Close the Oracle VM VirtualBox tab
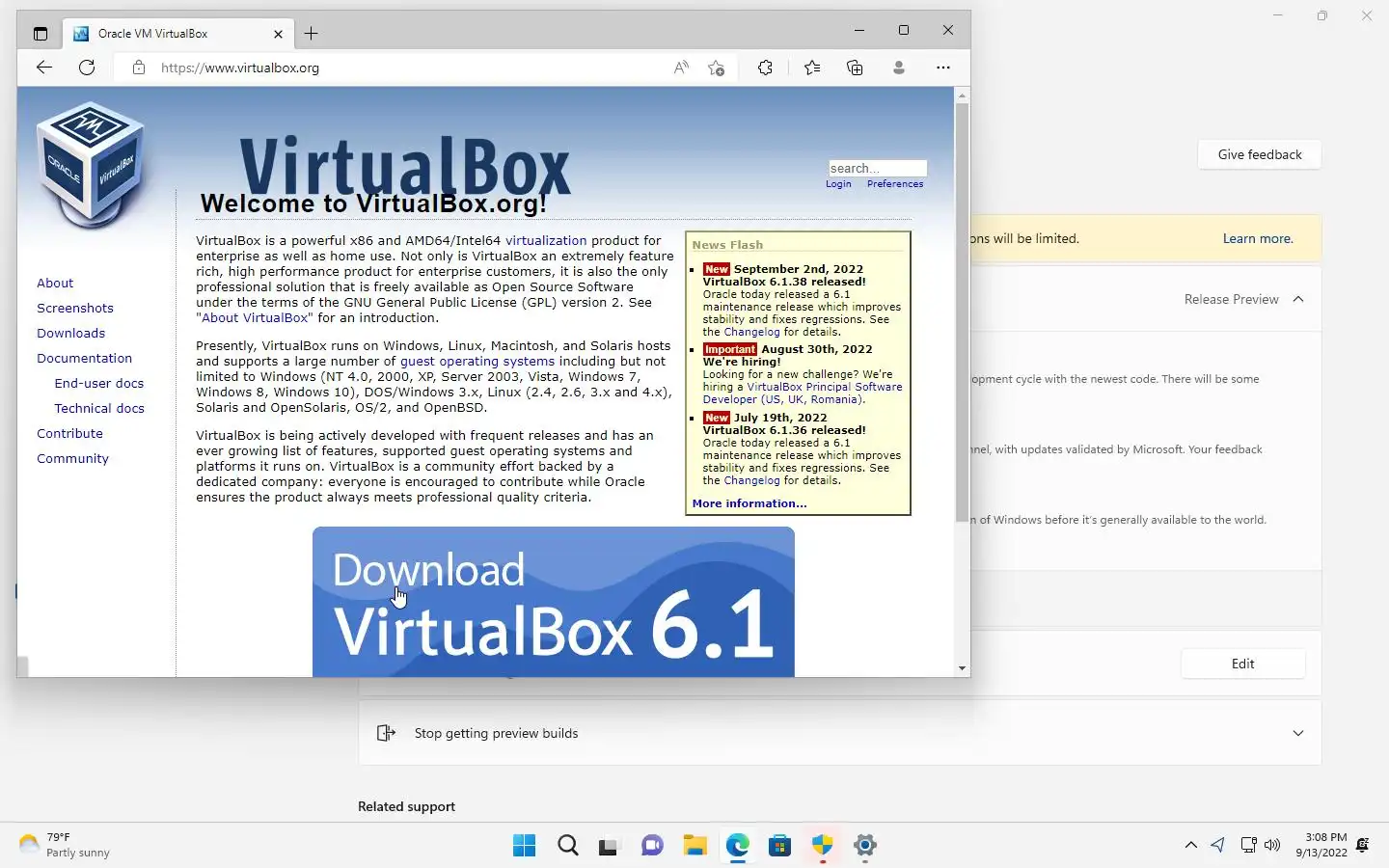Screen dimensions: 1389x868 coord(278,34)
